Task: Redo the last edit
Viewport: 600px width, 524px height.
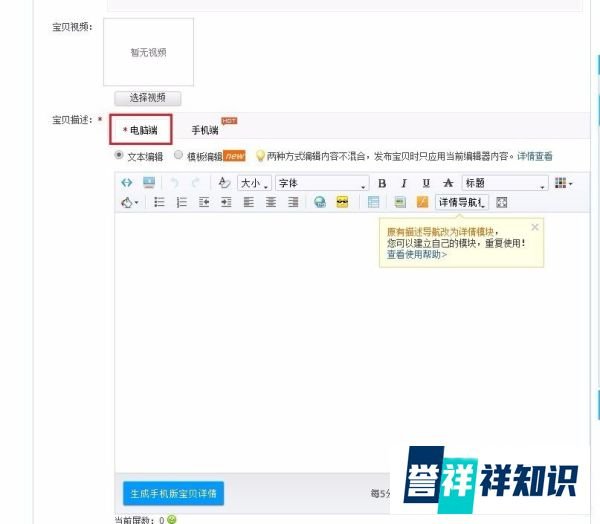Action: point(196,183)
